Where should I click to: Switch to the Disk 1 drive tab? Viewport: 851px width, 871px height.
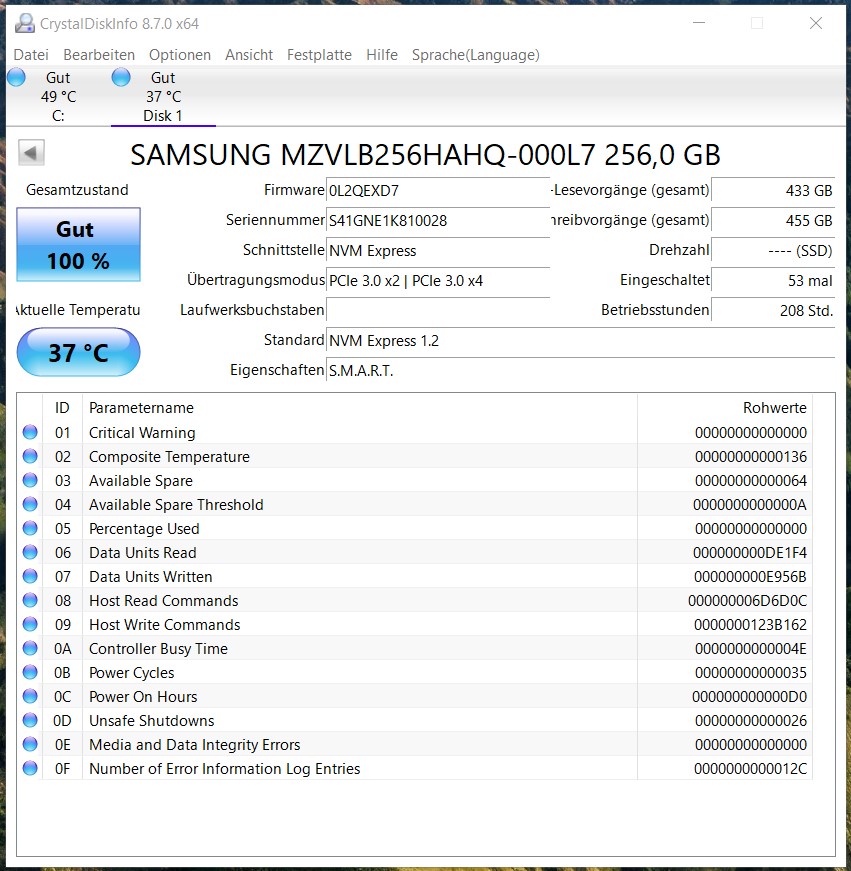tap(163, 97)
